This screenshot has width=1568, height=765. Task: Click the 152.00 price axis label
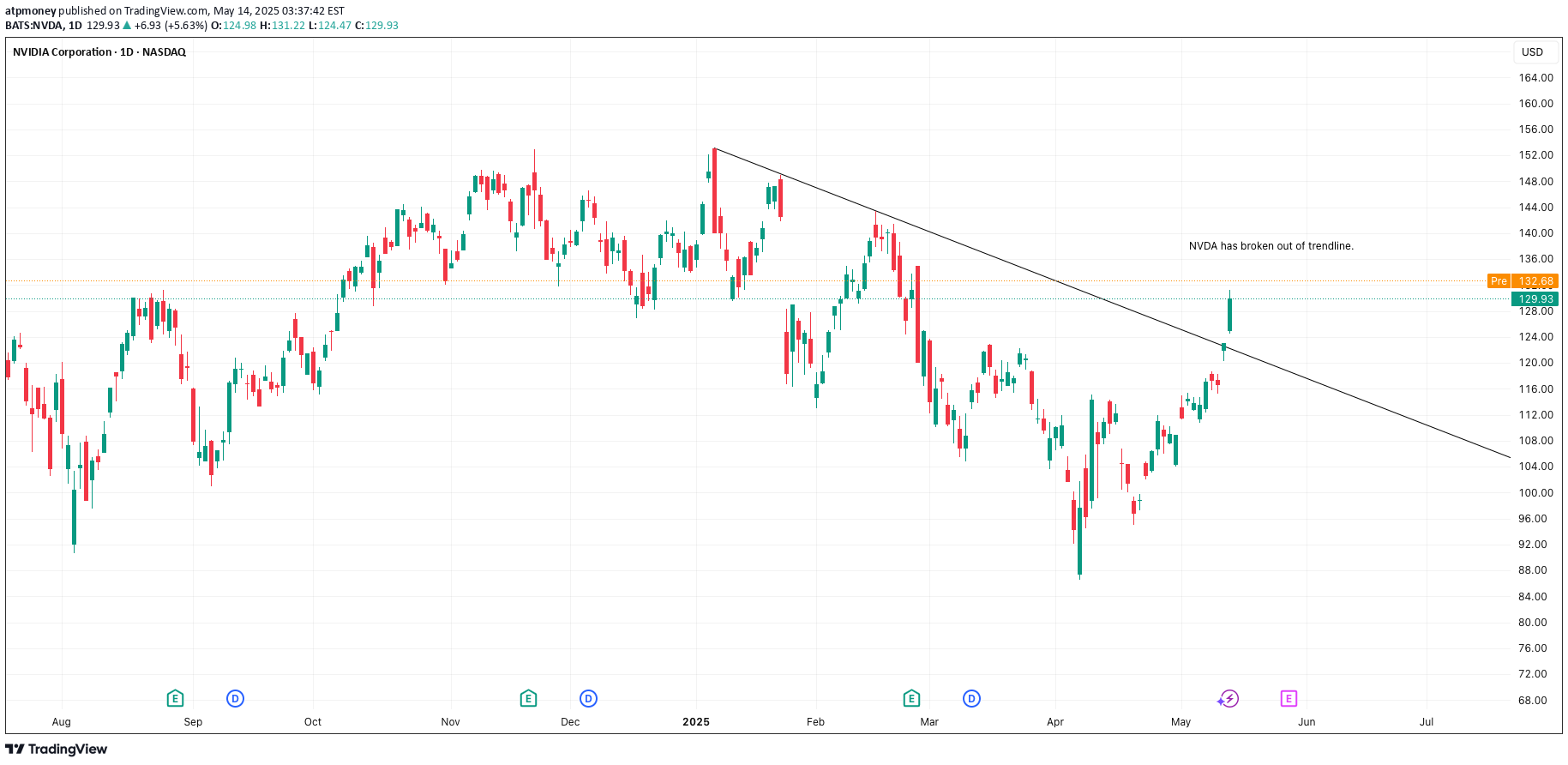(x=1535, y=155)
